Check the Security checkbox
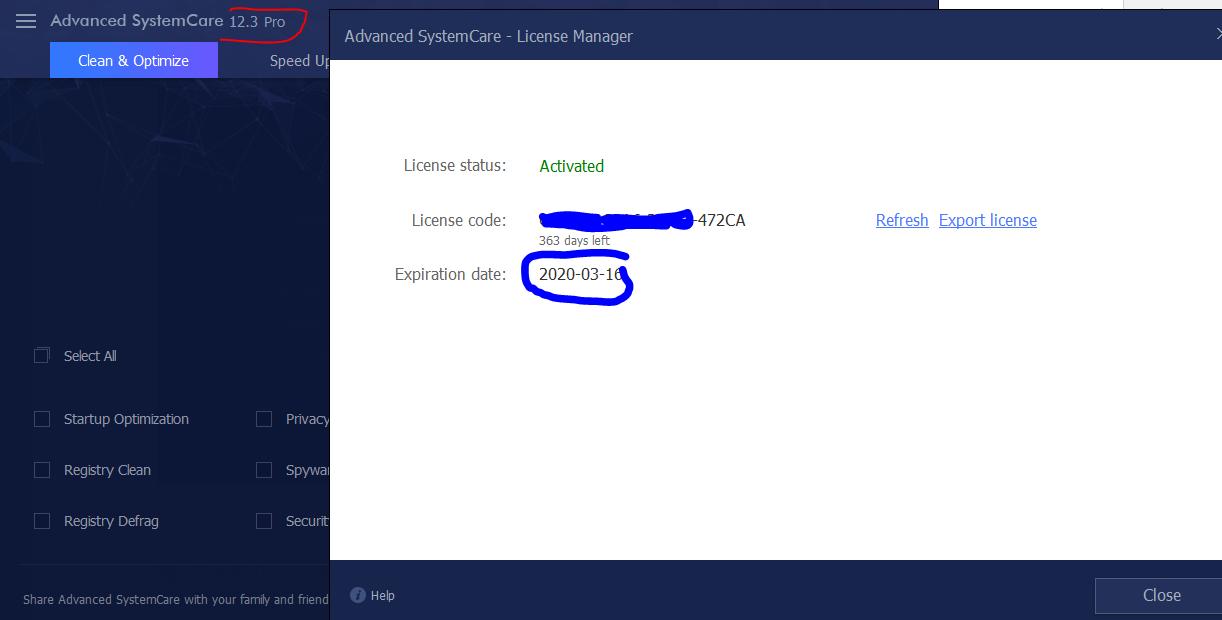 pyautogui.click(x=264, y=521)
